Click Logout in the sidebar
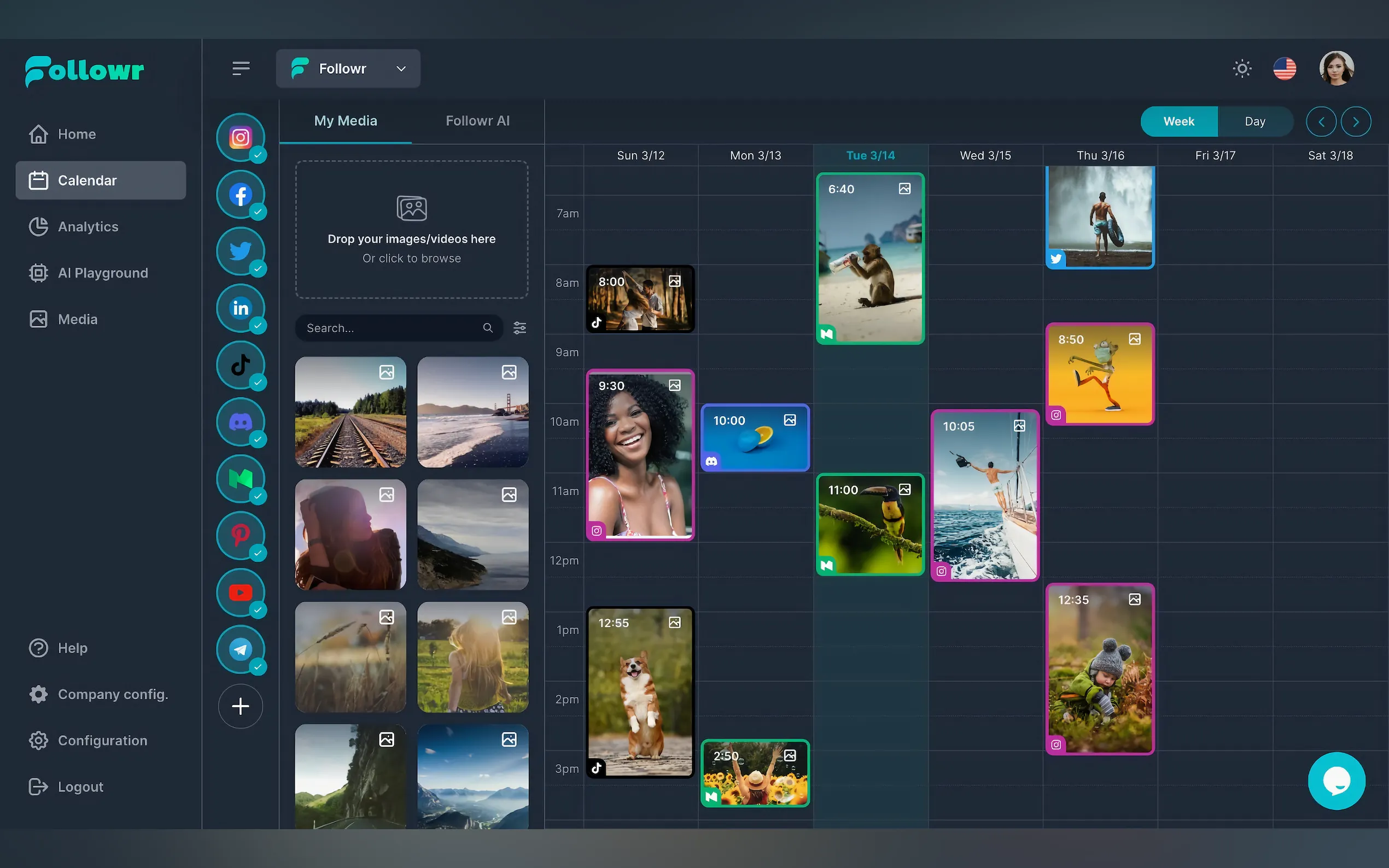 pyautogui.click(x=80, y=787)
